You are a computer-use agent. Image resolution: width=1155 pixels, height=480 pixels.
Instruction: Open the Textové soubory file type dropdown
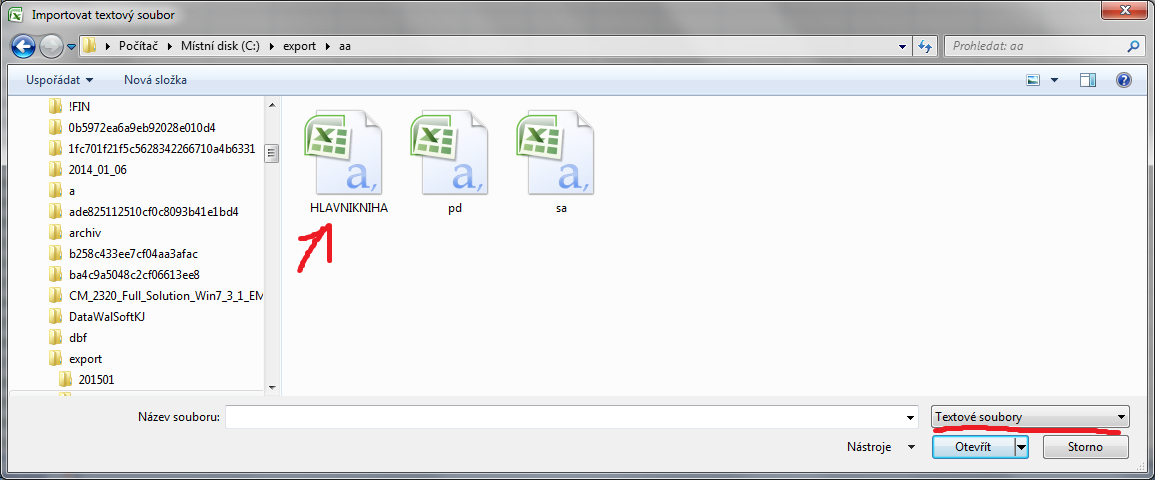[1030, 417]
